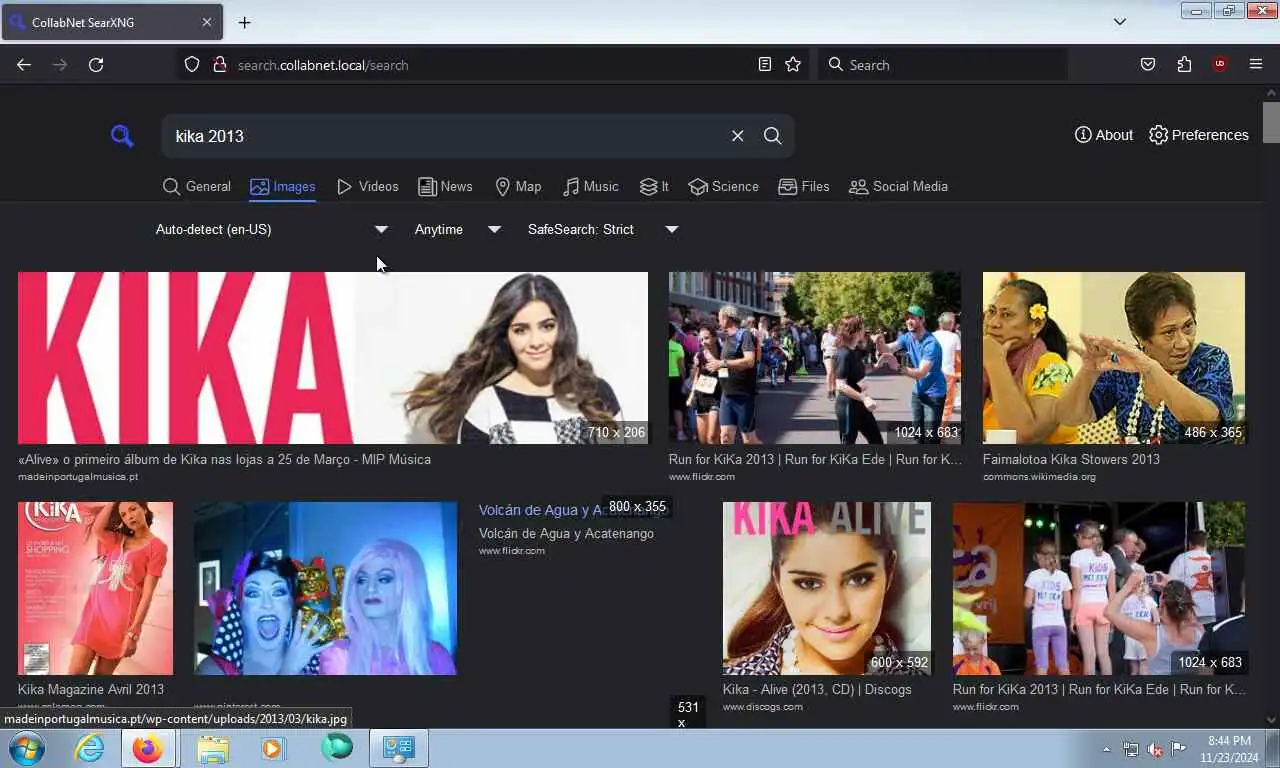Viewport: 1280px width, 768px height.
Task: Open the About page
Action: pyautogui.click(x=1103, y=135)
